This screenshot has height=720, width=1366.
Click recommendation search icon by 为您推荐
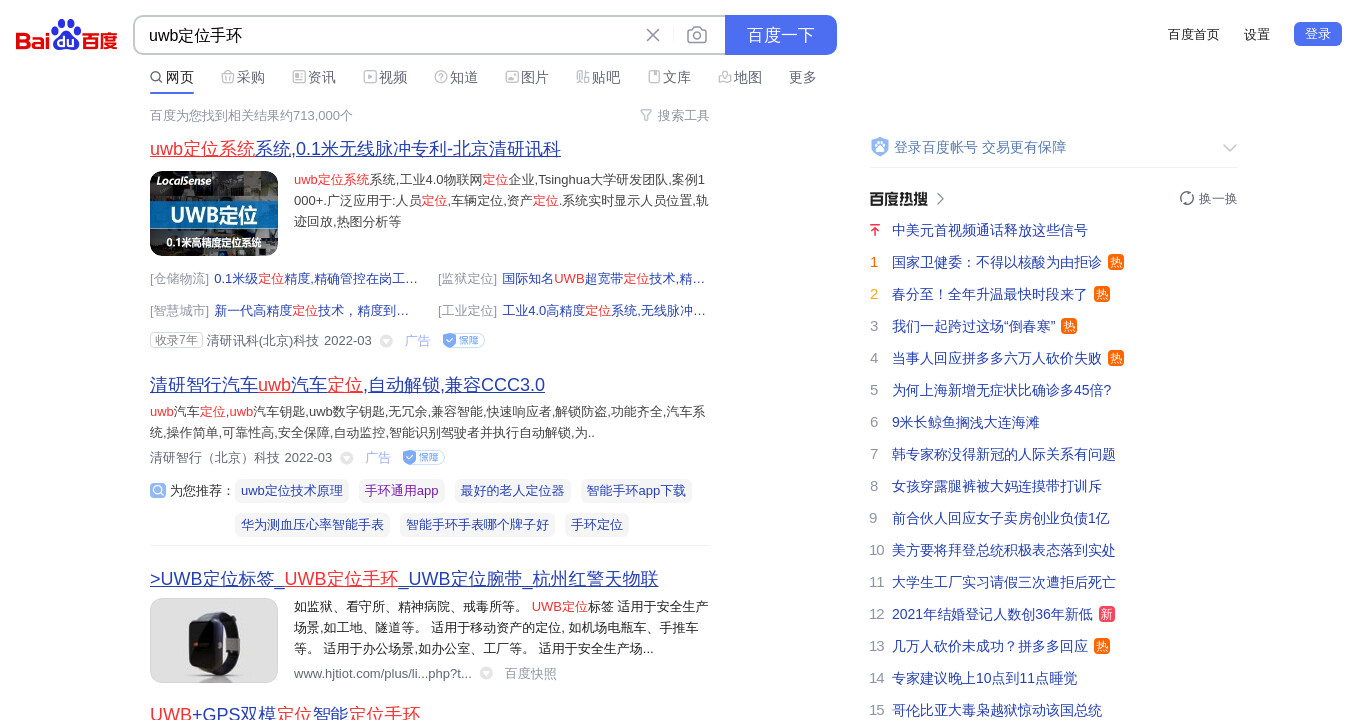tap(158, 491)
